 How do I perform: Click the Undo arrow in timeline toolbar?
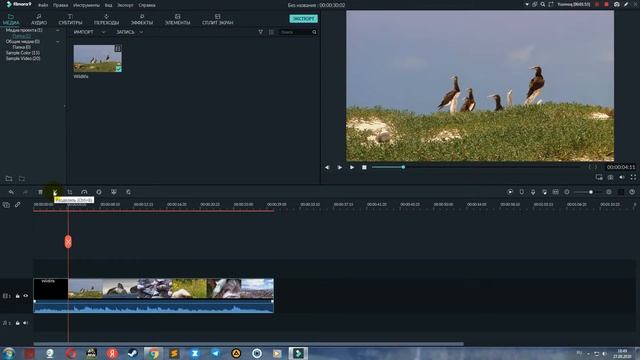coord(11,192)
